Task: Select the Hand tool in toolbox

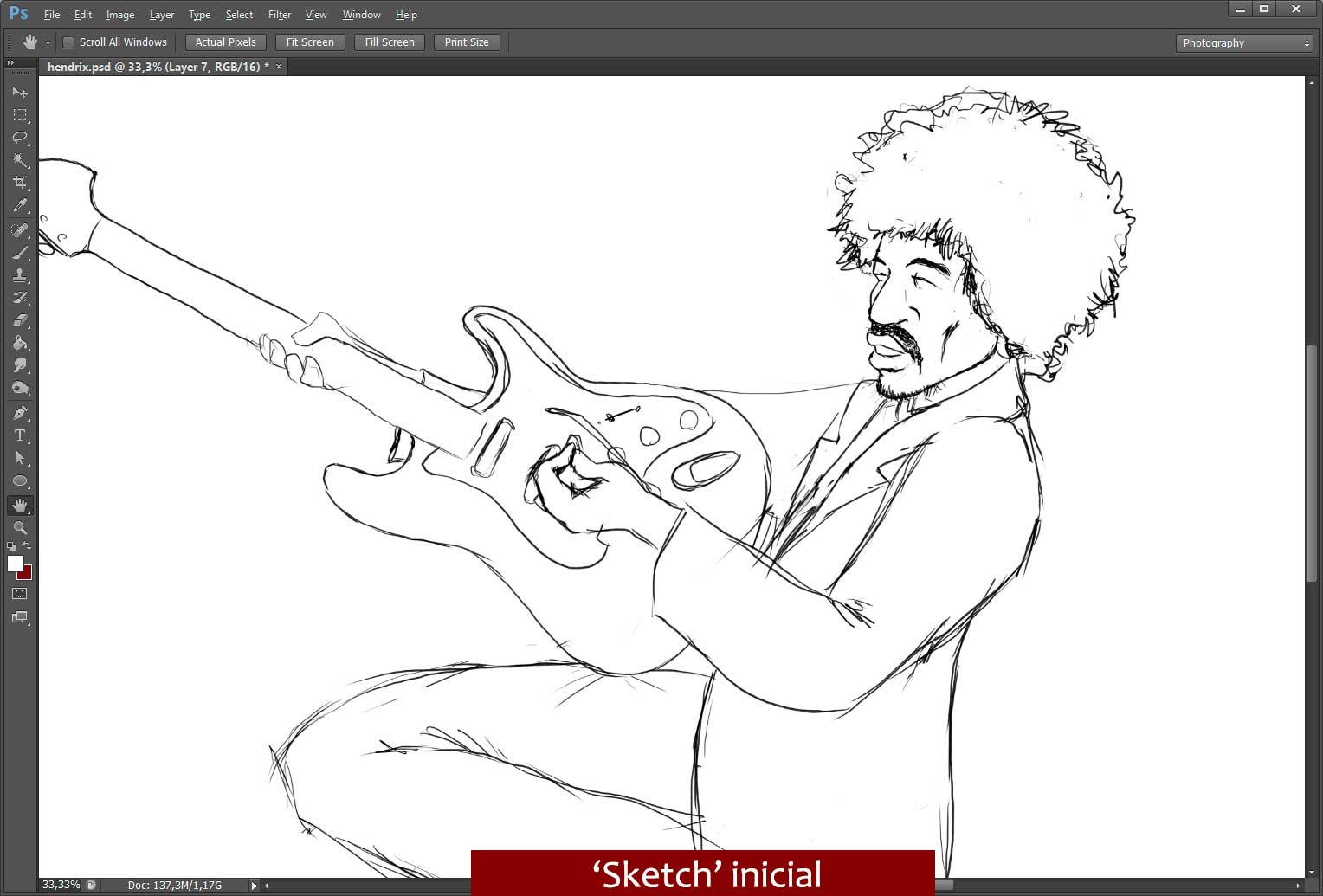Action: 20,505
